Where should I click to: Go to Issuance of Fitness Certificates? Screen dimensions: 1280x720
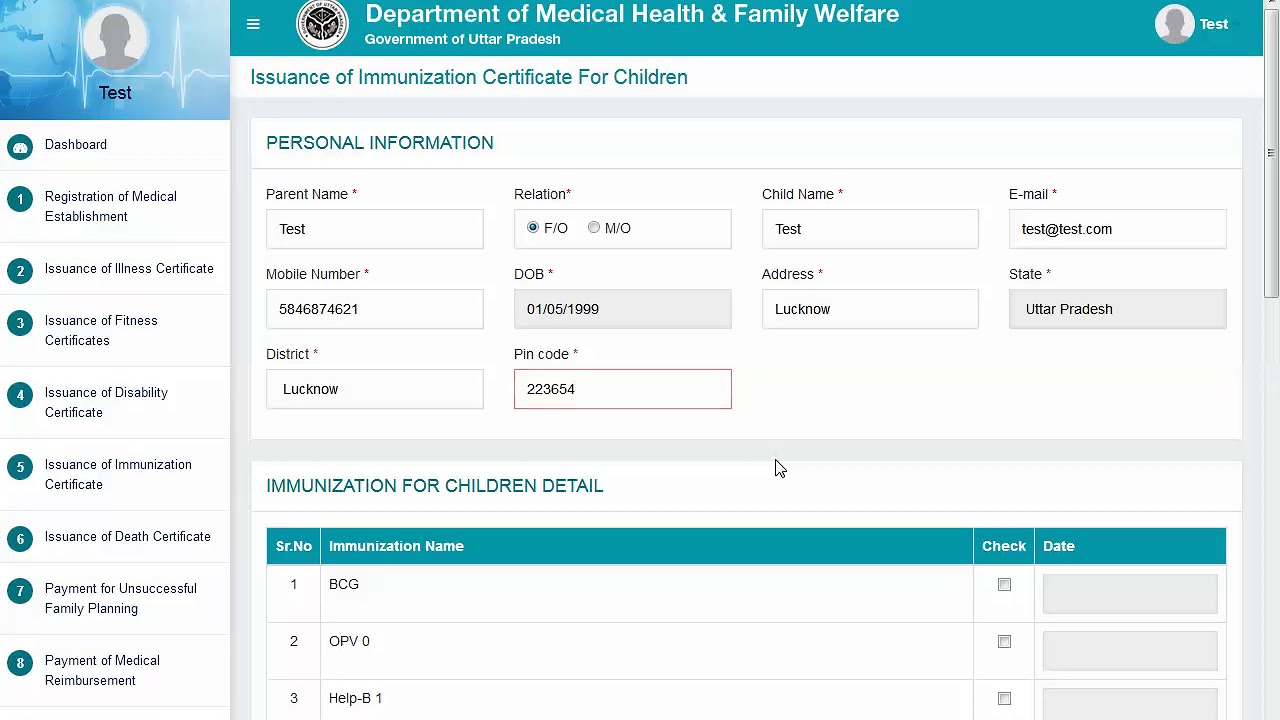click(x=101, y=330)
